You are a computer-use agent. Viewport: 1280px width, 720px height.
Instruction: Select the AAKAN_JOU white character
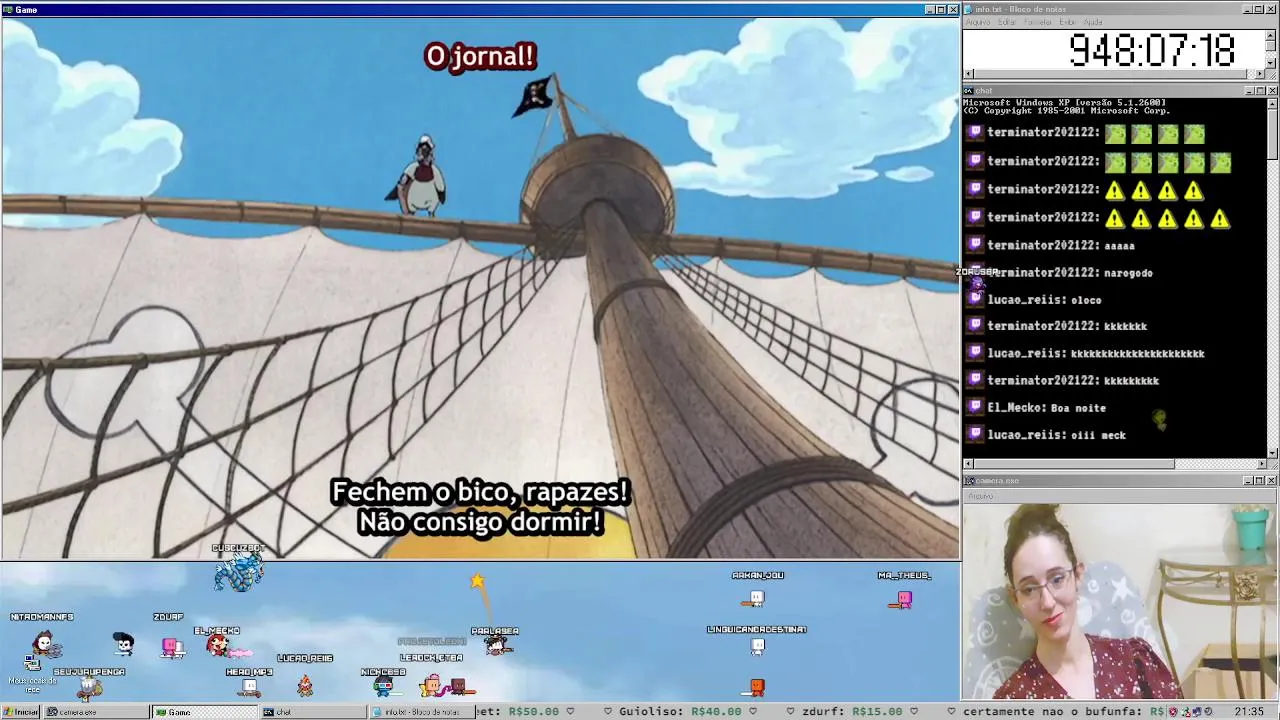pos(757,599)
